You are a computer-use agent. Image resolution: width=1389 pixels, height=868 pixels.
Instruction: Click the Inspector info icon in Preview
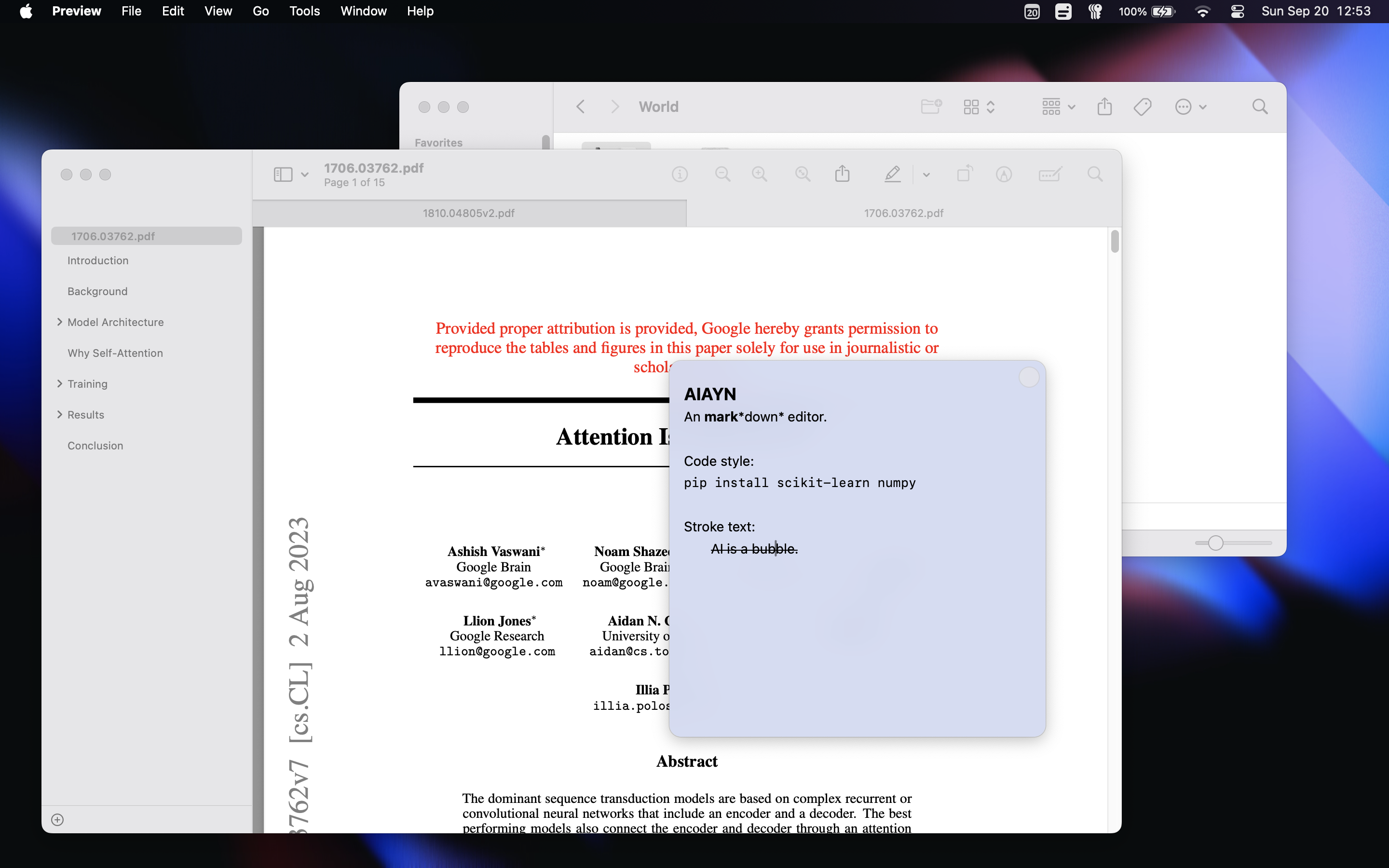point(680,174)
